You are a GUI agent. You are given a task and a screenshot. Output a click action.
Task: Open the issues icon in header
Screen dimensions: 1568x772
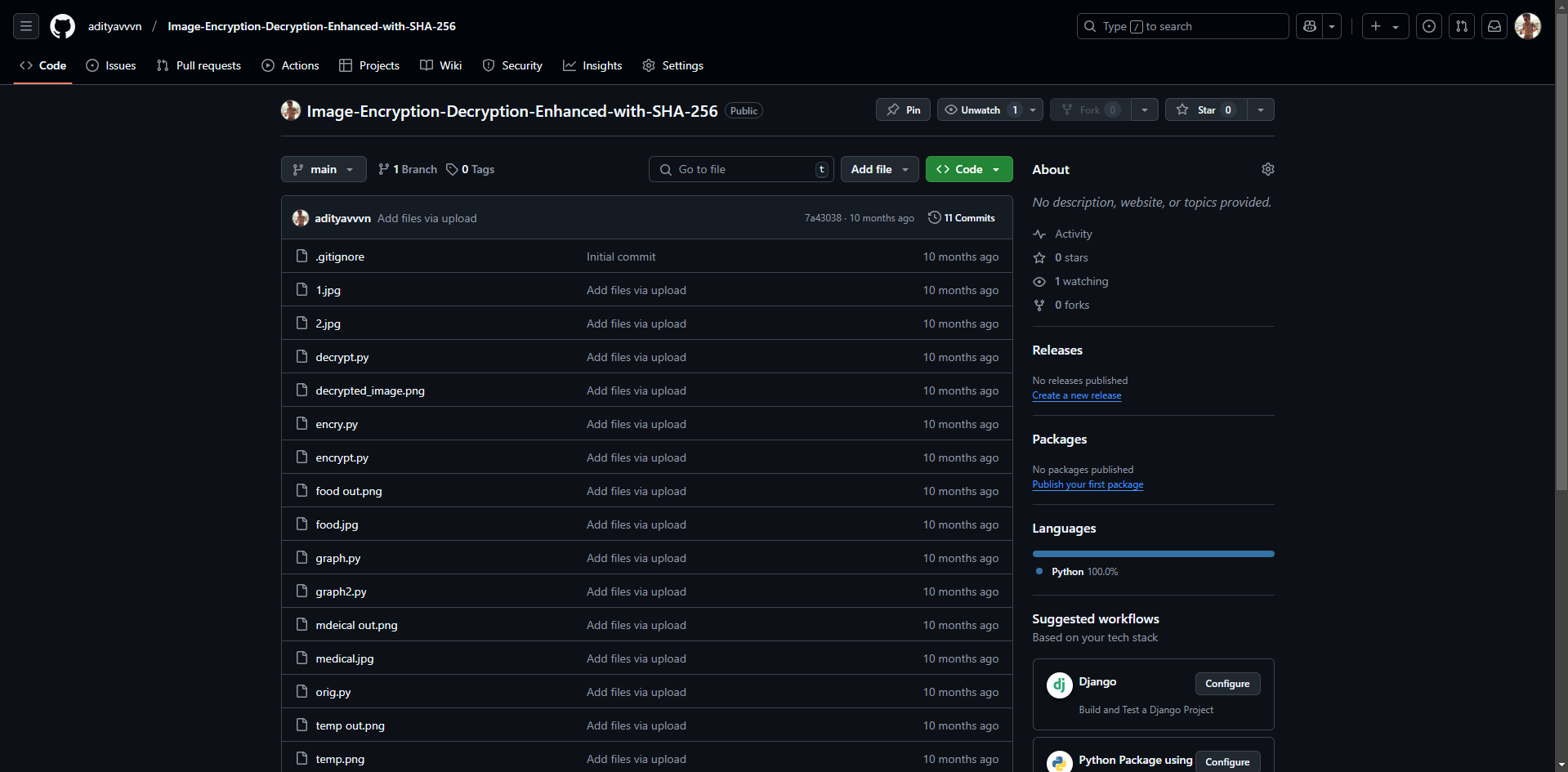[x=1429, y=26]
